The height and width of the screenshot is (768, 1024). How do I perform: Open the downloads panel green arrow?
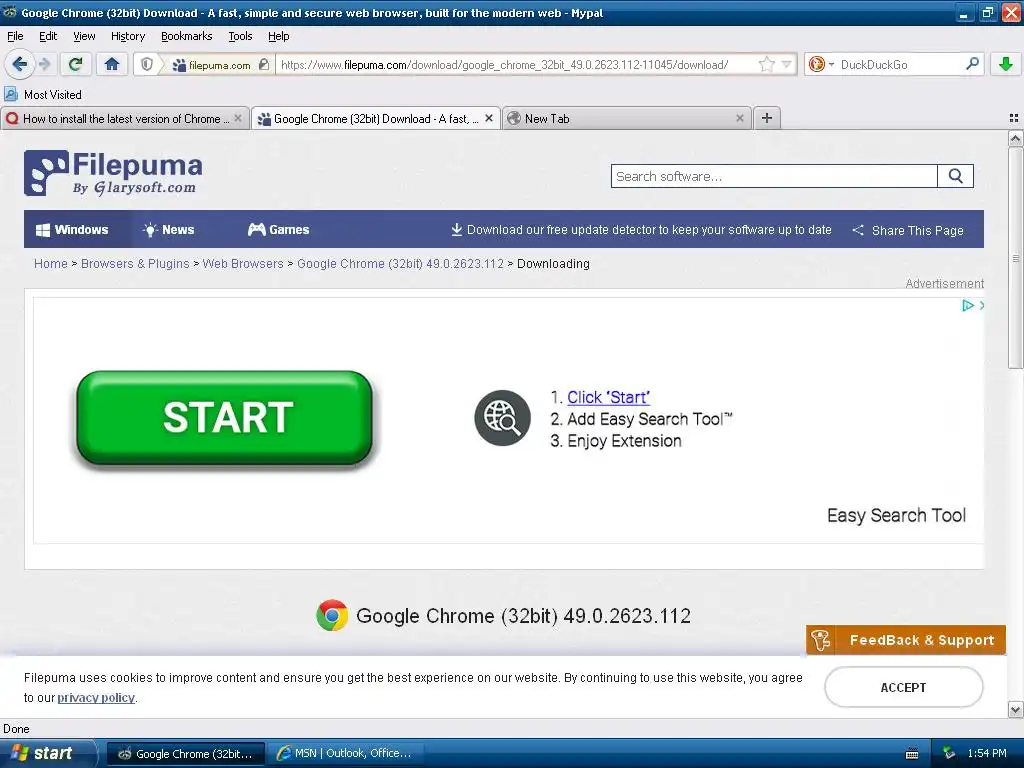click(x=1006, y=64)
